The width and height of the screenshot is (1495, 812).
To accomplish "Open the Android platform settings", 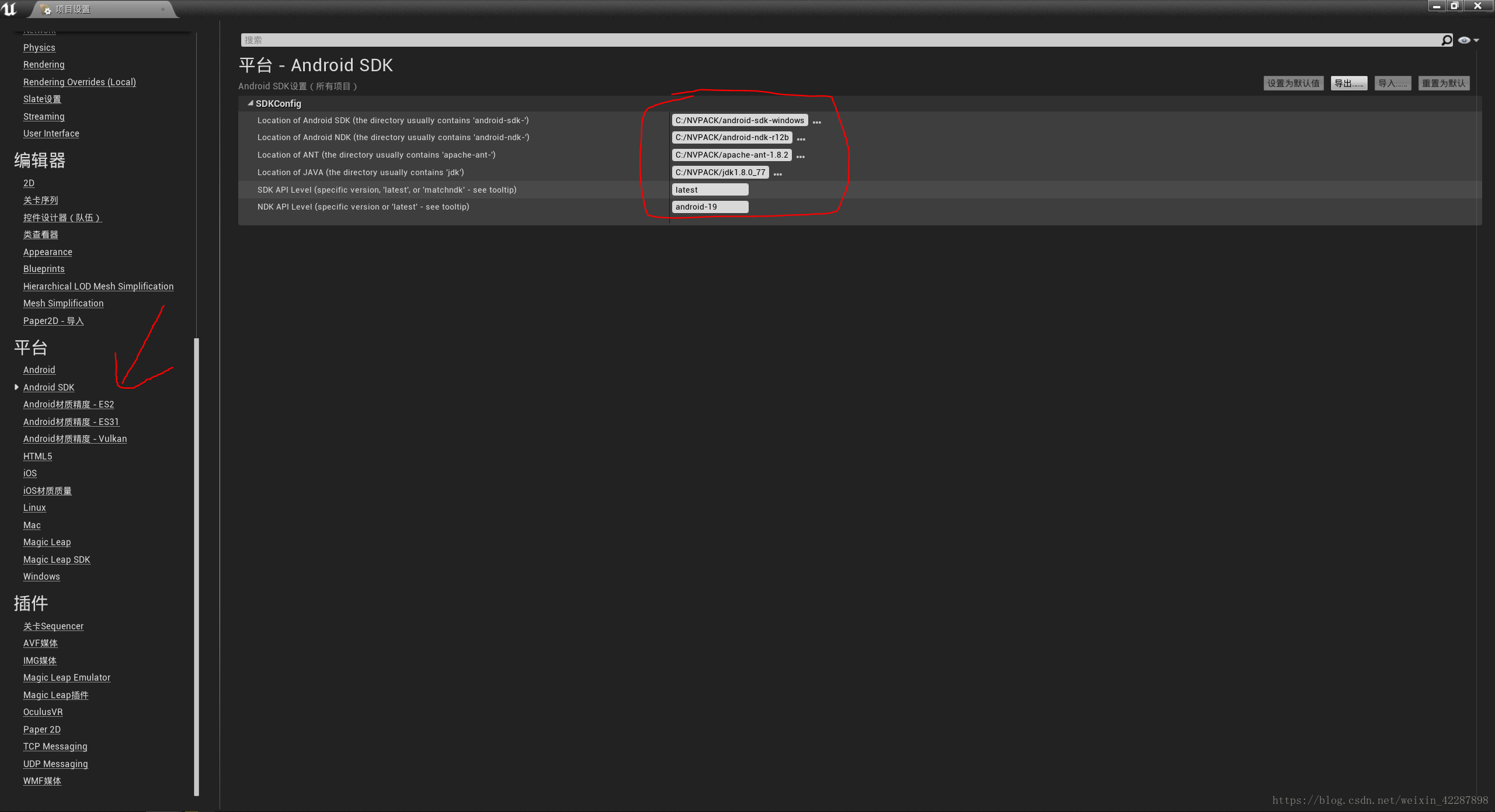I will click(x=39, y=370).
